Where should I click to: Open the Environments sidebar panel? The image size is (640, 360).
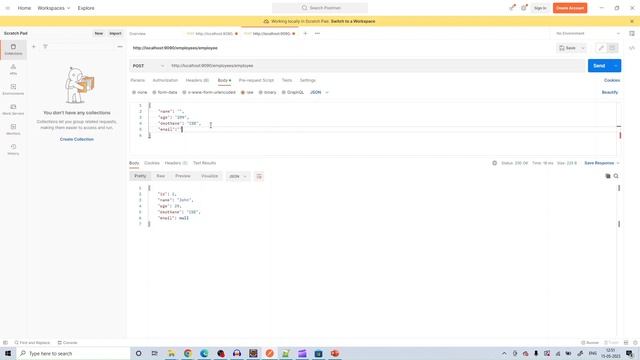tap(13, 89)
